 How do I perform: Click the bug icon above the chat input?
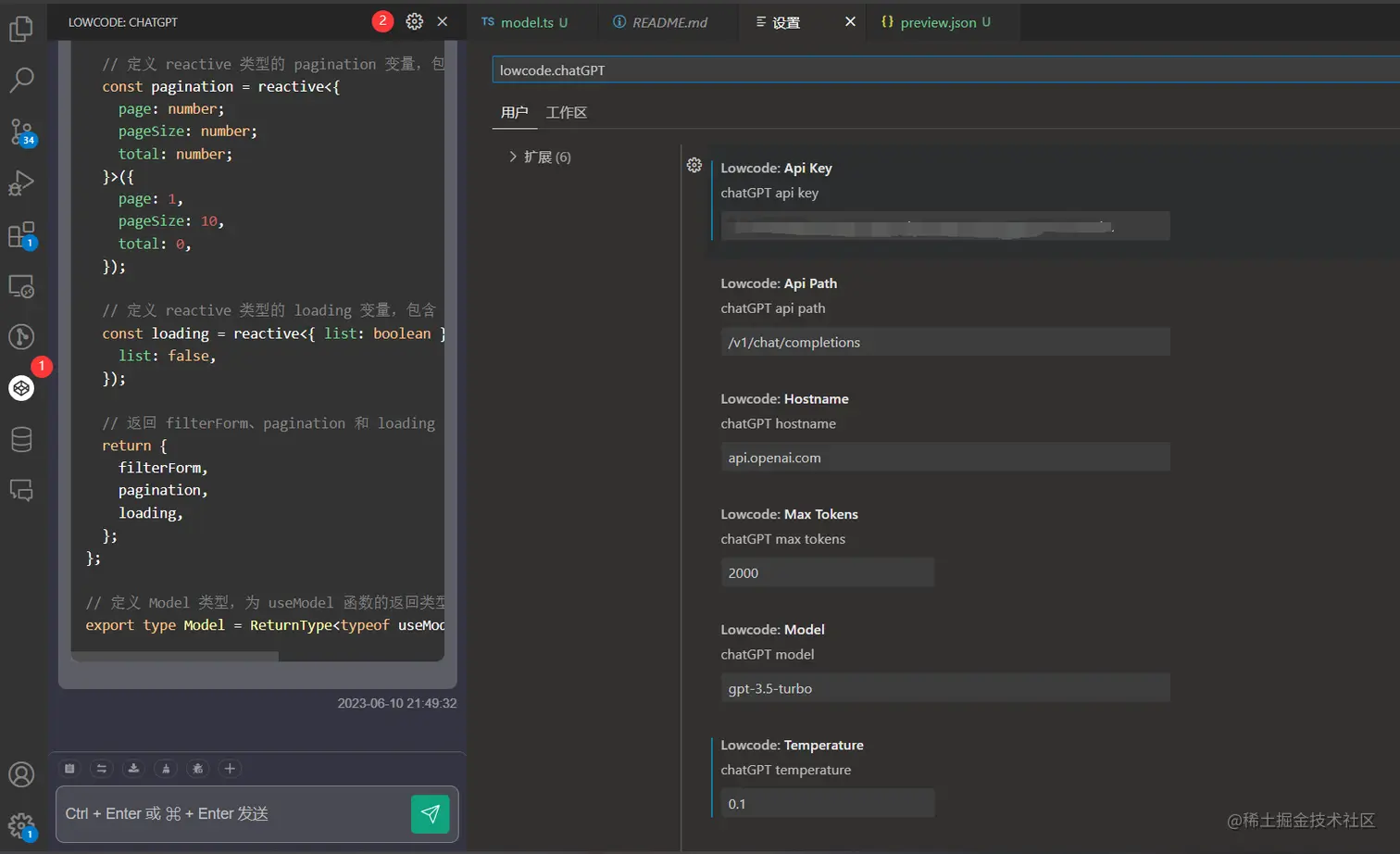(198, 769)
